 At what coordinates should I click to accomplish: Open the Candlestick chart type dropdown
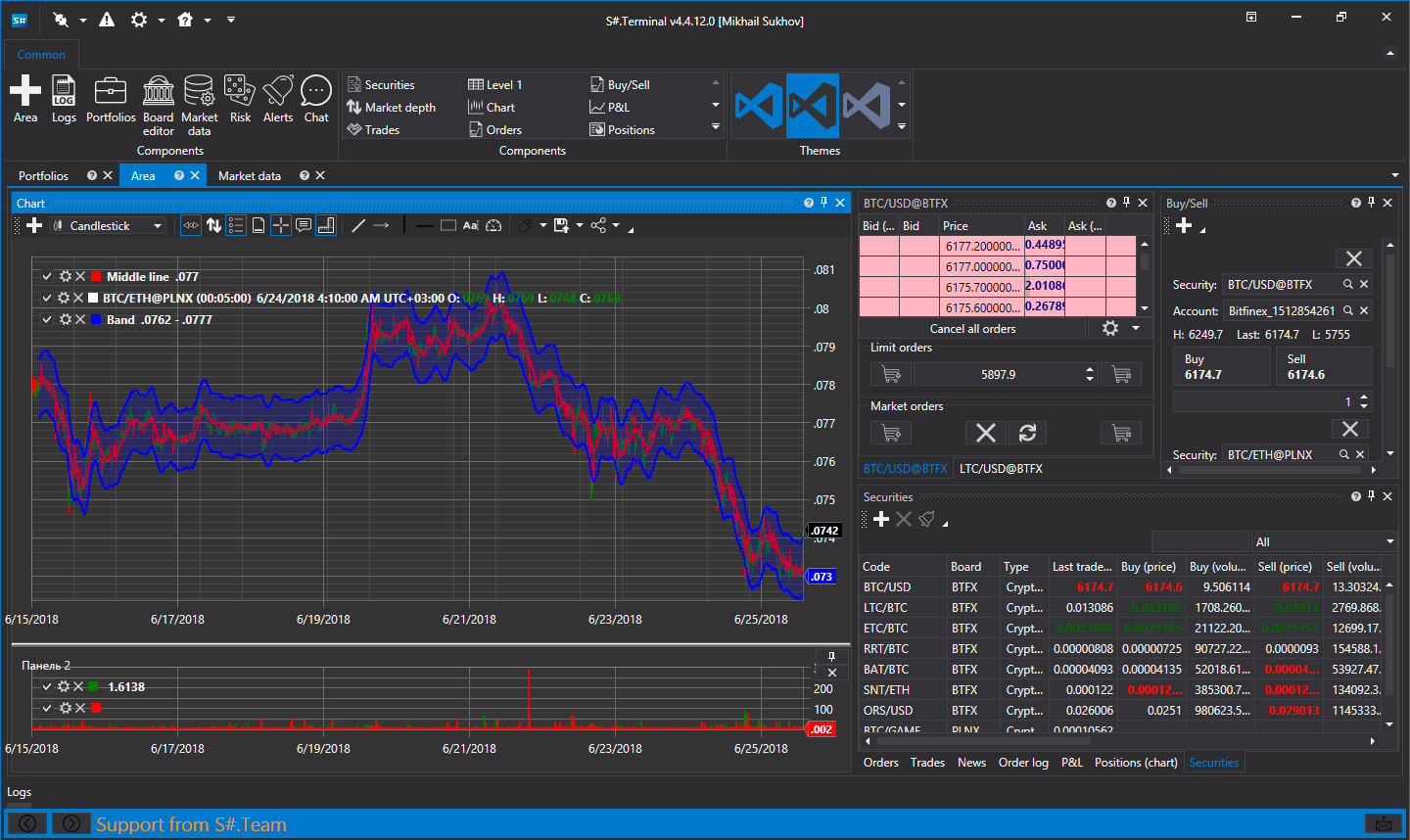pos(108,225)
